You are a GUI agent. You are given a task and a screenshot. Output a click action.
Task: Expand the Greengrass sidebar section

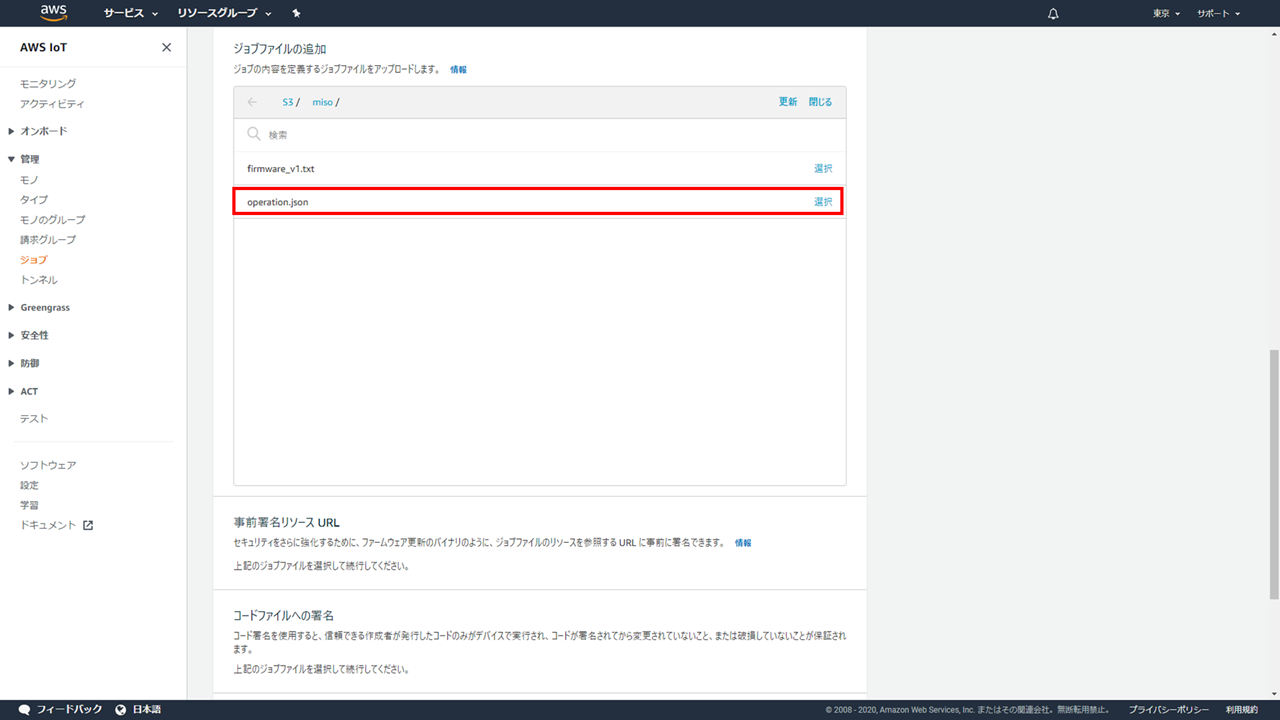(44, 307)
